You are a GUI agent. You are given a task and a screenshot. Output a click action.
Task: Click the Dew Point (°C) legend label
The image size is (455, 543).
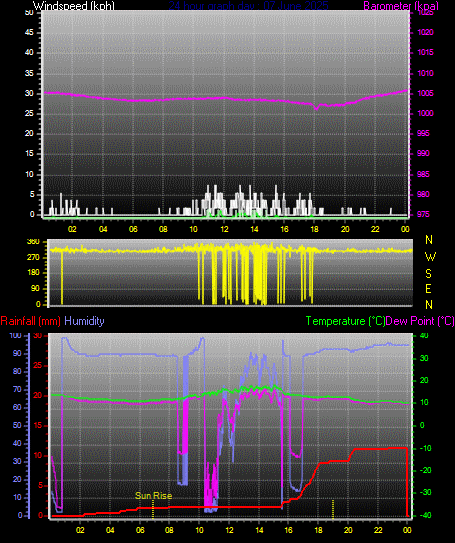(420, 321)
